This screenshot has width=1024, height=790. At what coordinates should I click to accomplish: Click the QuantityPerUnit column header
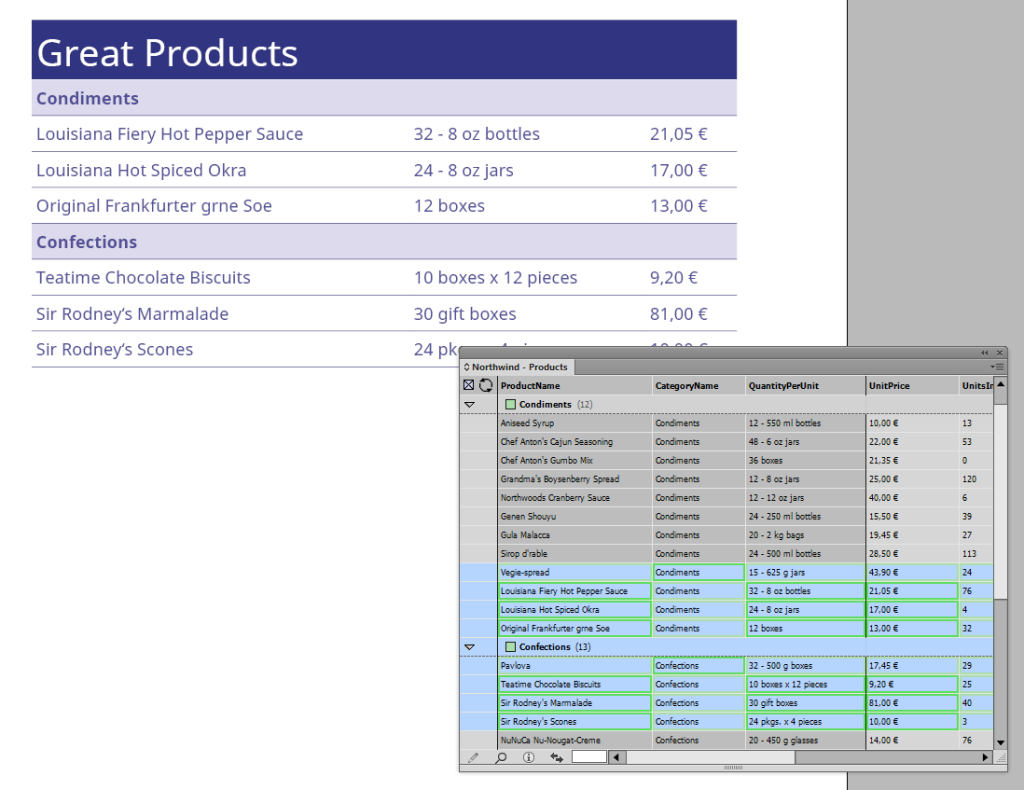point(805,385)
